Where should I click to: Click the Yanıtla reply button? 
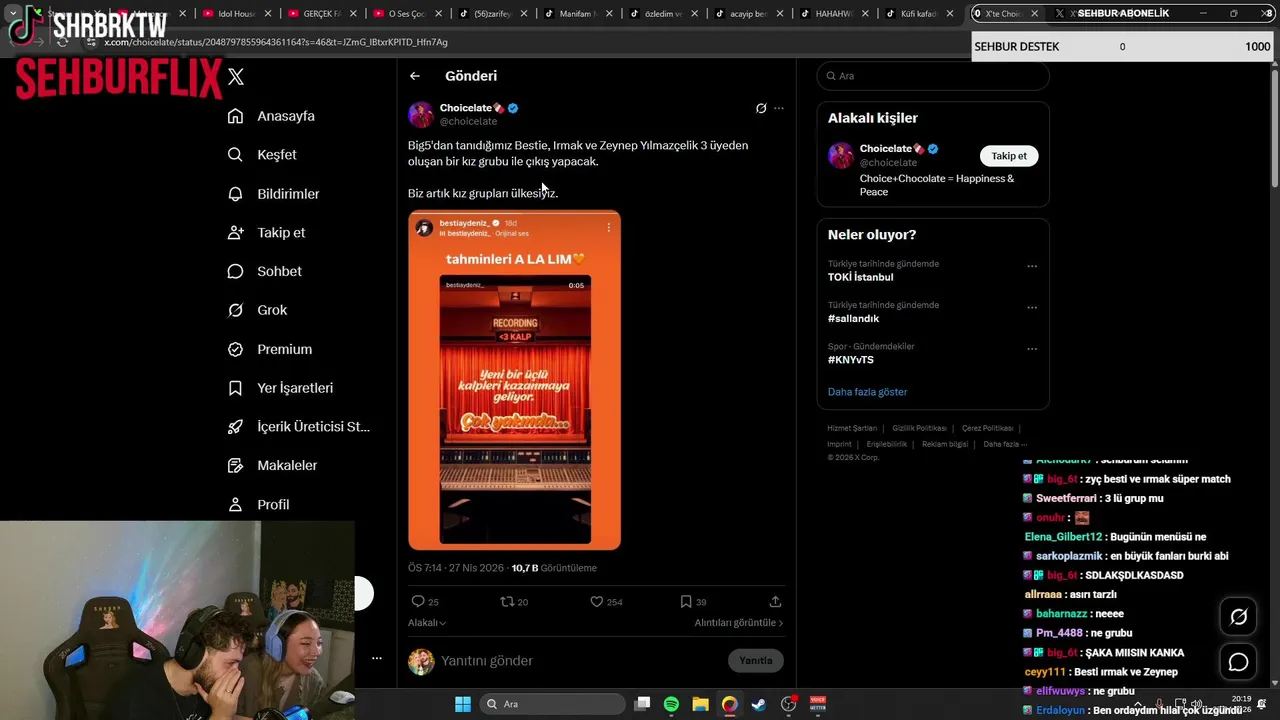pyautogui.click(x=755, y=660)
